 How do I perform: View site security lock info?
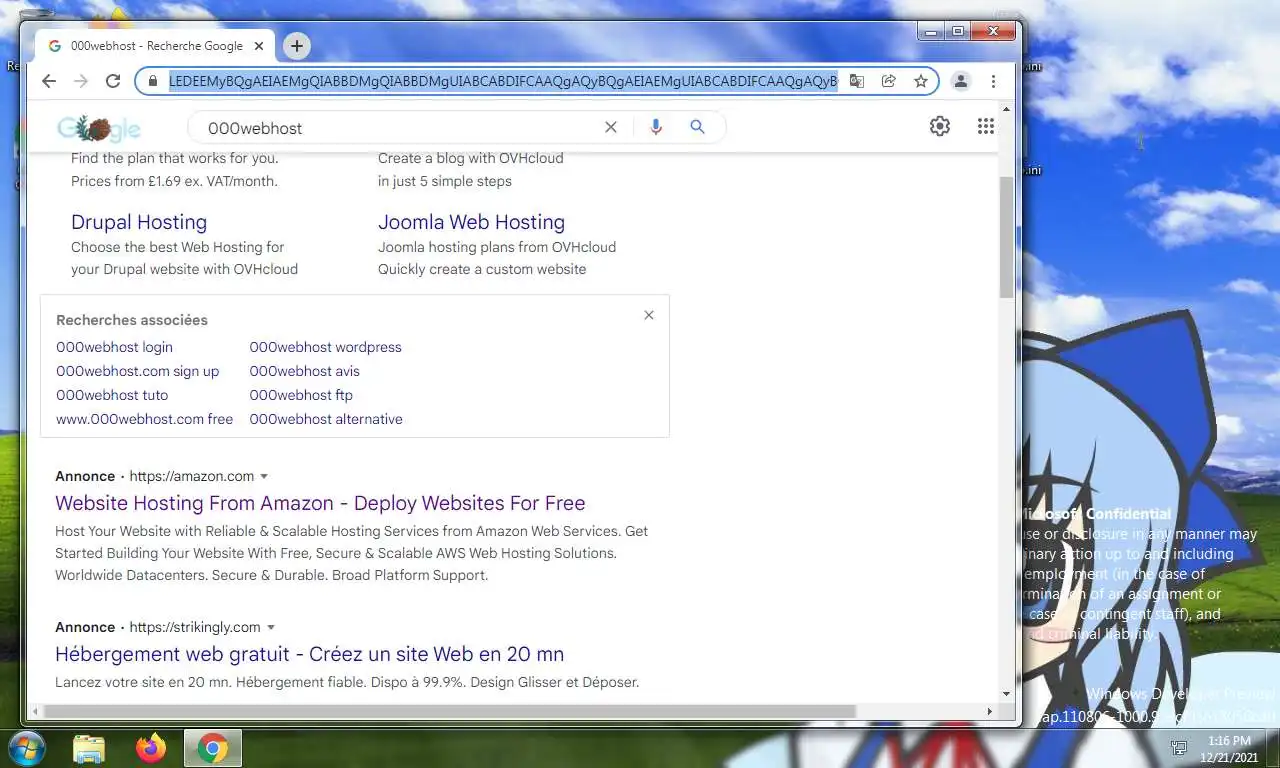153,81
